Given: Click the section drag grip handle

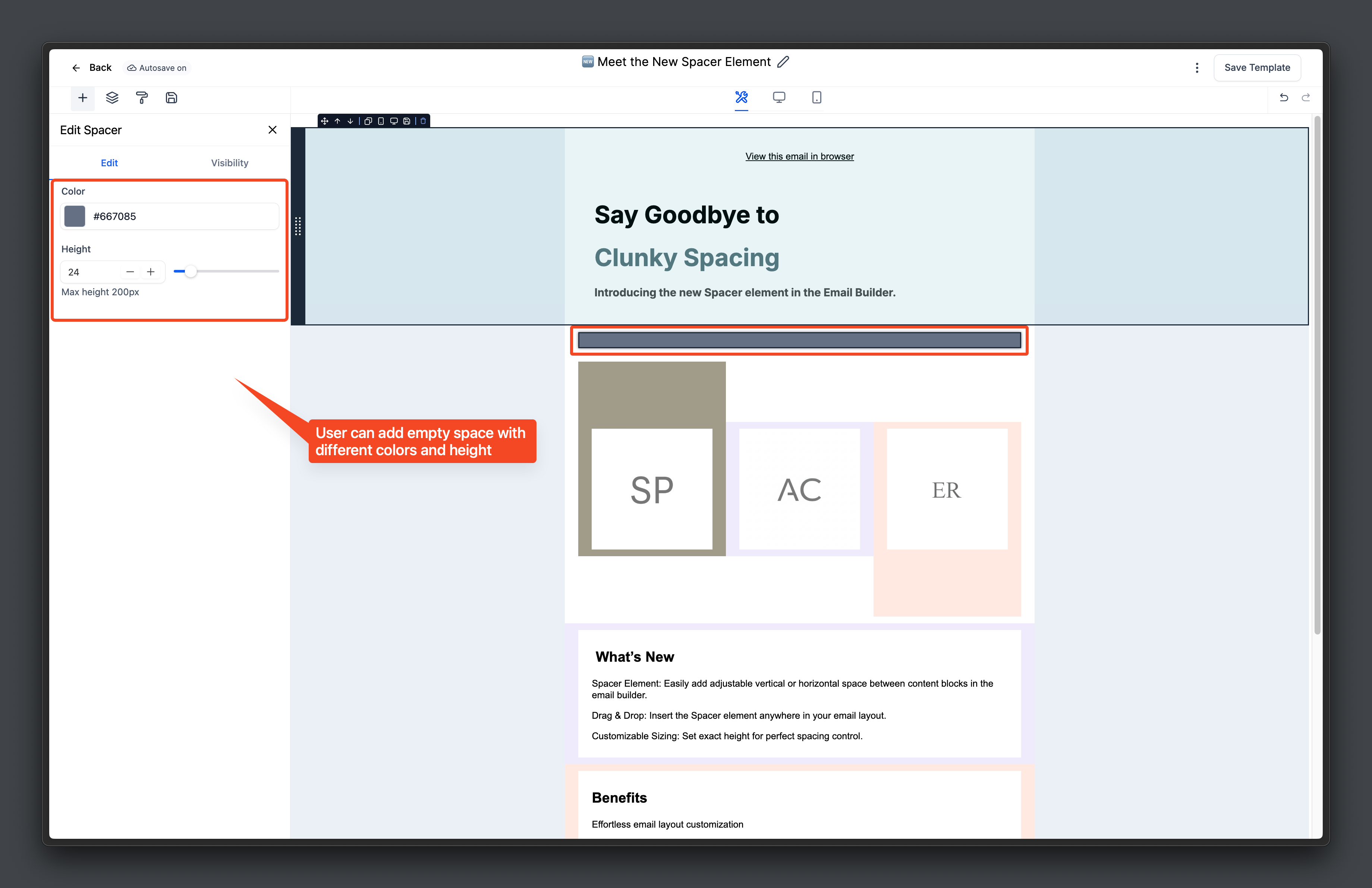Looking at the screenshot, I should coord(298,226).
